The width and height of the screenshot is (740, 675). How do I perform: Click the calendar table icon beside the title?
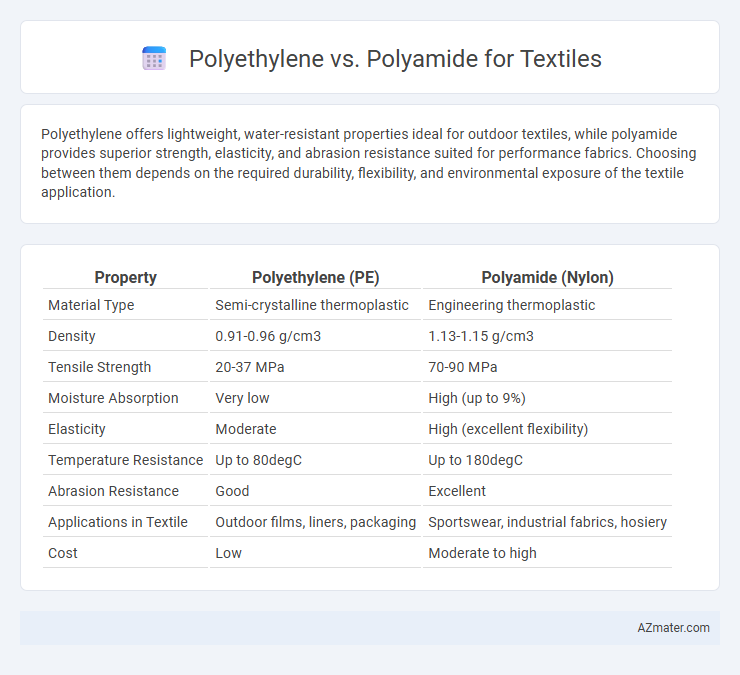[x=154, y=59]
